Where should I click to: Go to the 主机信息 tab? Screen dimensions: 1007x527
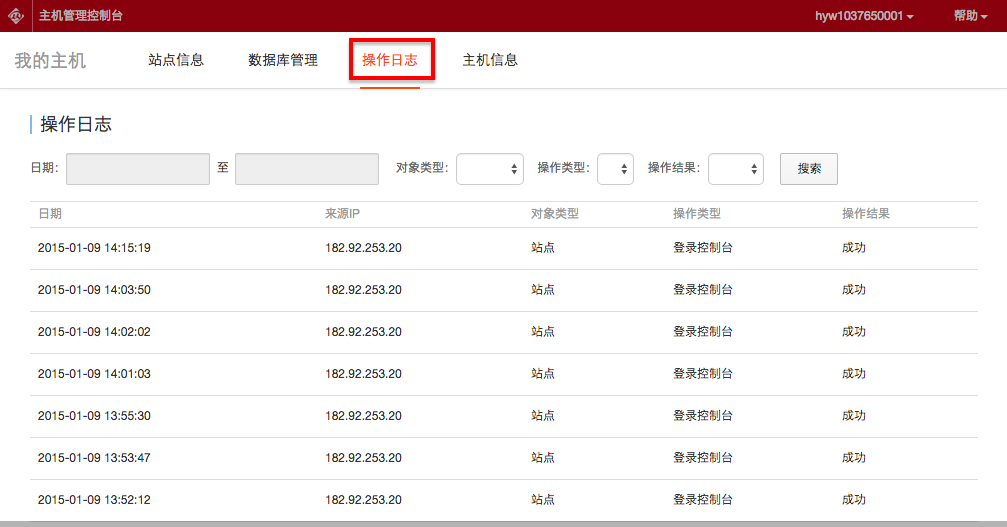(490, 60)
